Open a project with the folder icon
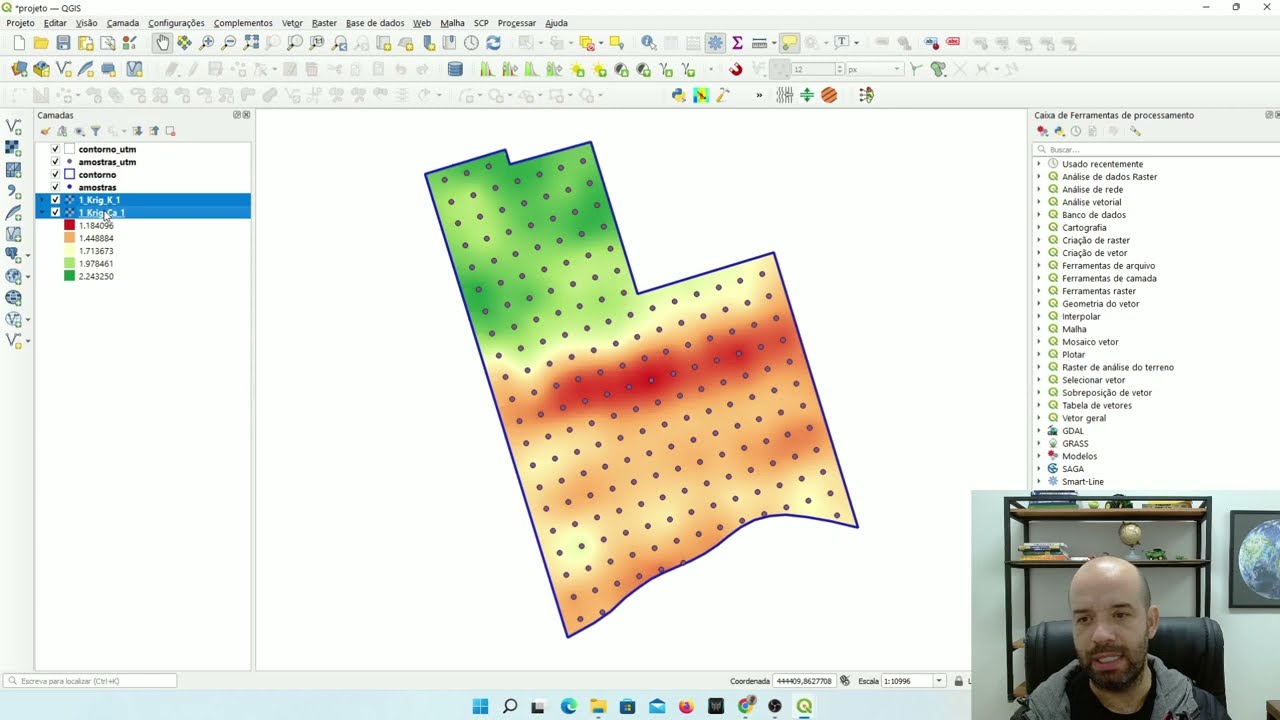Viewport: 1280px width, 720px height. pos(41,43)
